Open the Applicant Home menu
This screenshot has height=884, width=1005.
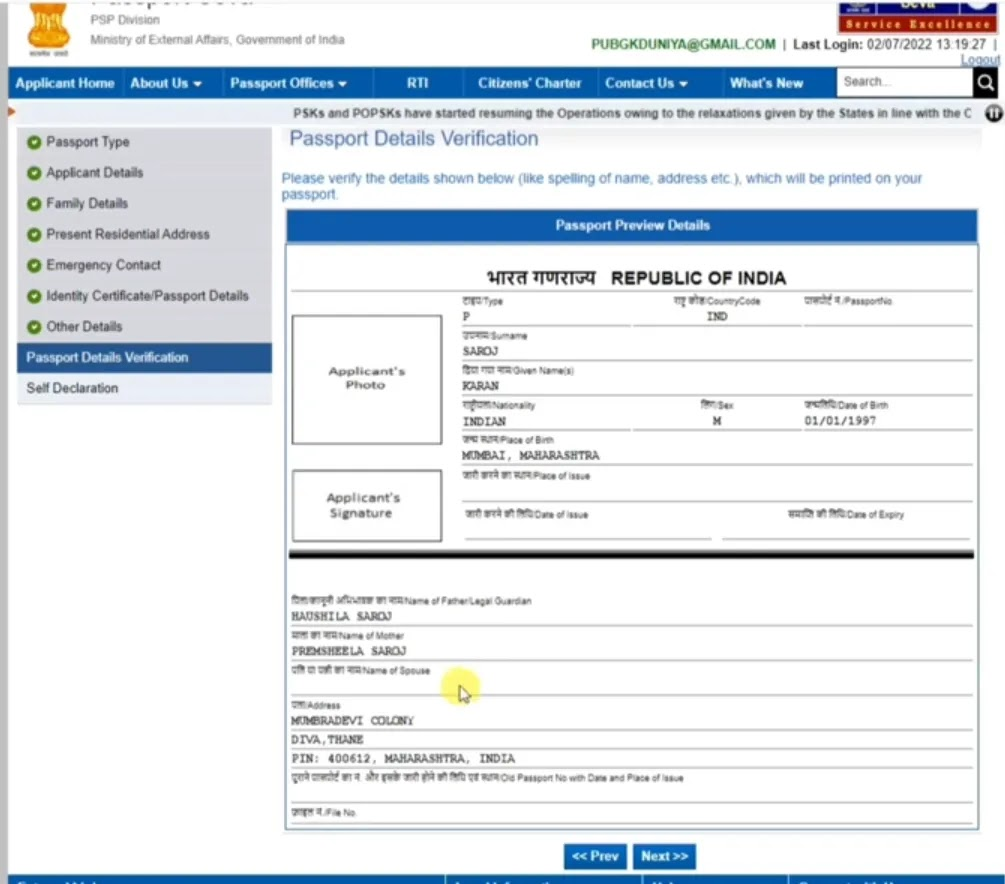64,82
